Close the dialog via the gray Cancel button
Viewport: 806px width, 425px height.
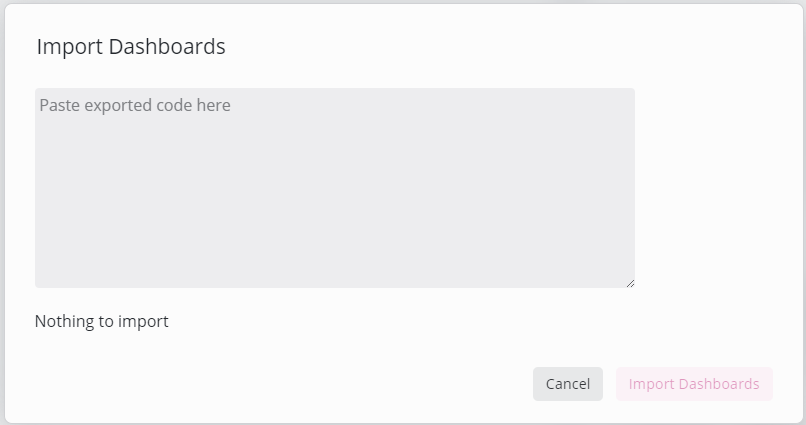[x=567, y=384]
